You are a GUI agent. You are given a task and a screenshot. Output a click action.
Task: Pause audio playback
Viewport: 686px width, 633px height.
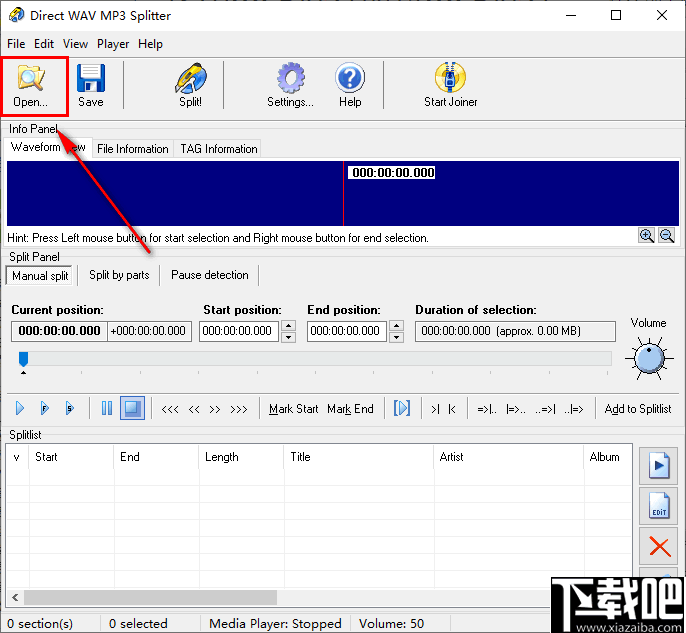click(107, 409)
